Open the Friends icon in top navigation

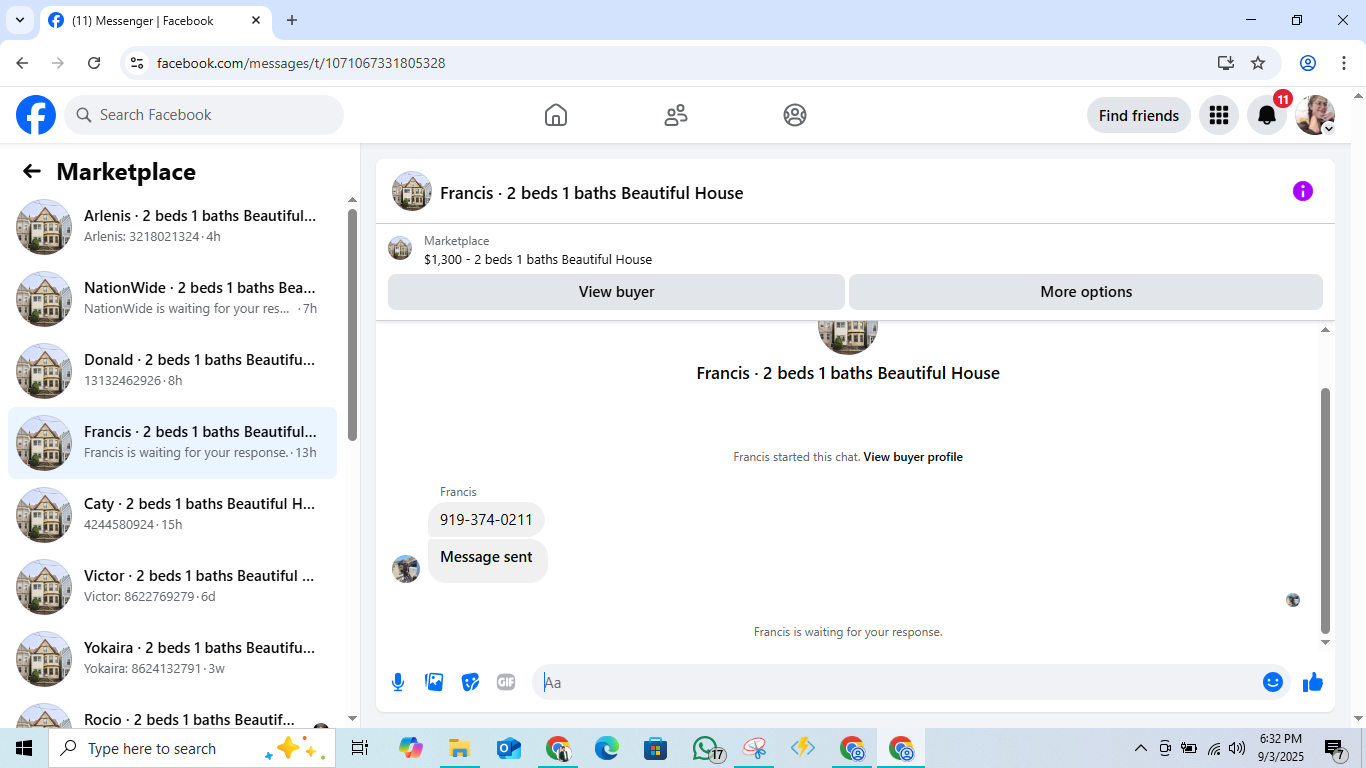(676, 115)
